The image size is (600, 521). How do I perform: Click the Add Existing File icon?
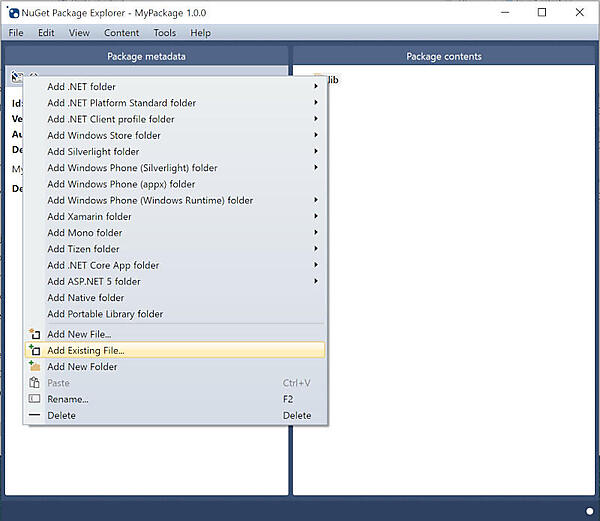[x=35, y=350]
